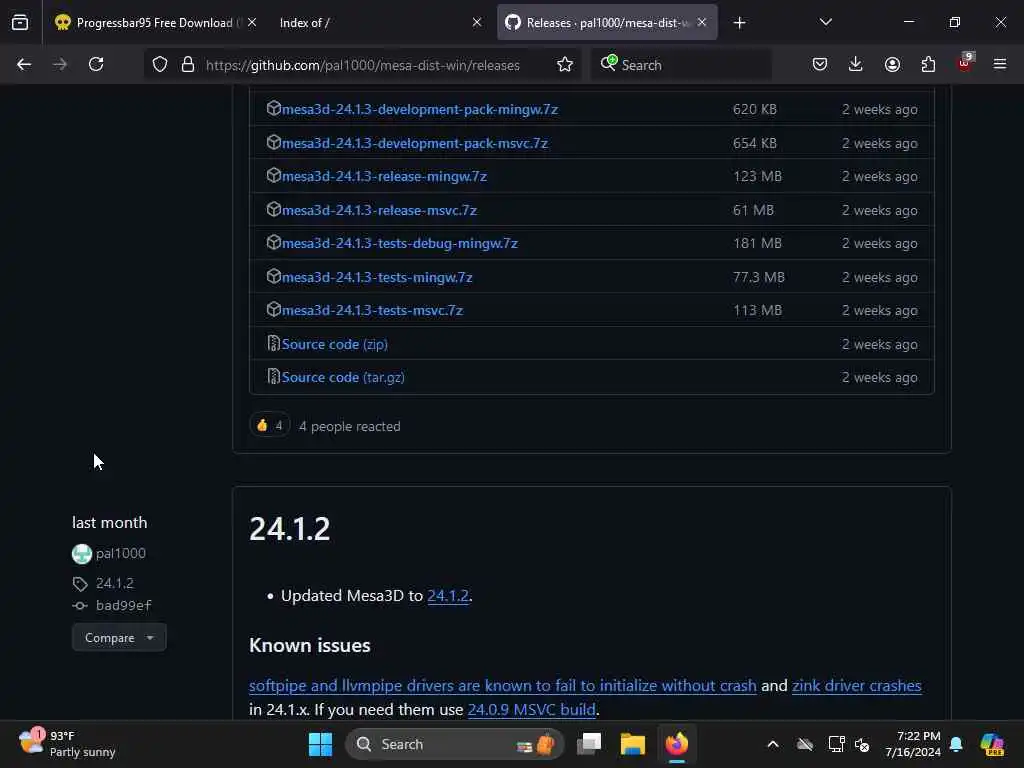This screenshot has height=768, width=1024.
Task: Click the 620 KB size value
Action: pos(755,109)
